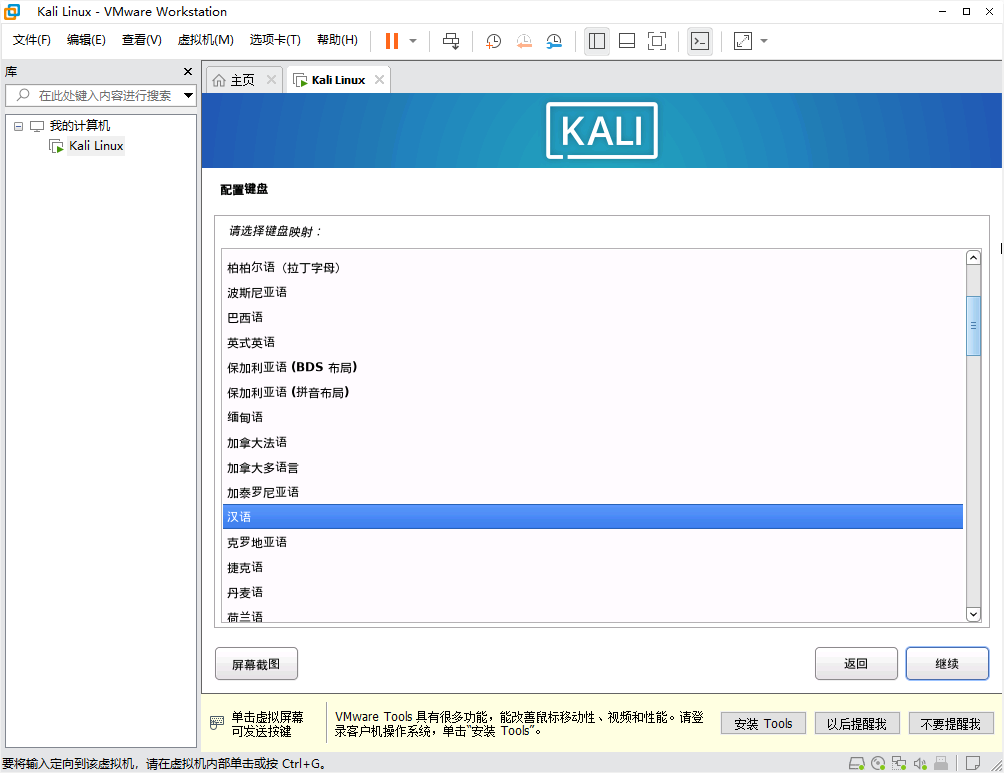The image size is (1004, 773).
Task: Close the Kali Linux tab
Action: 380,79
